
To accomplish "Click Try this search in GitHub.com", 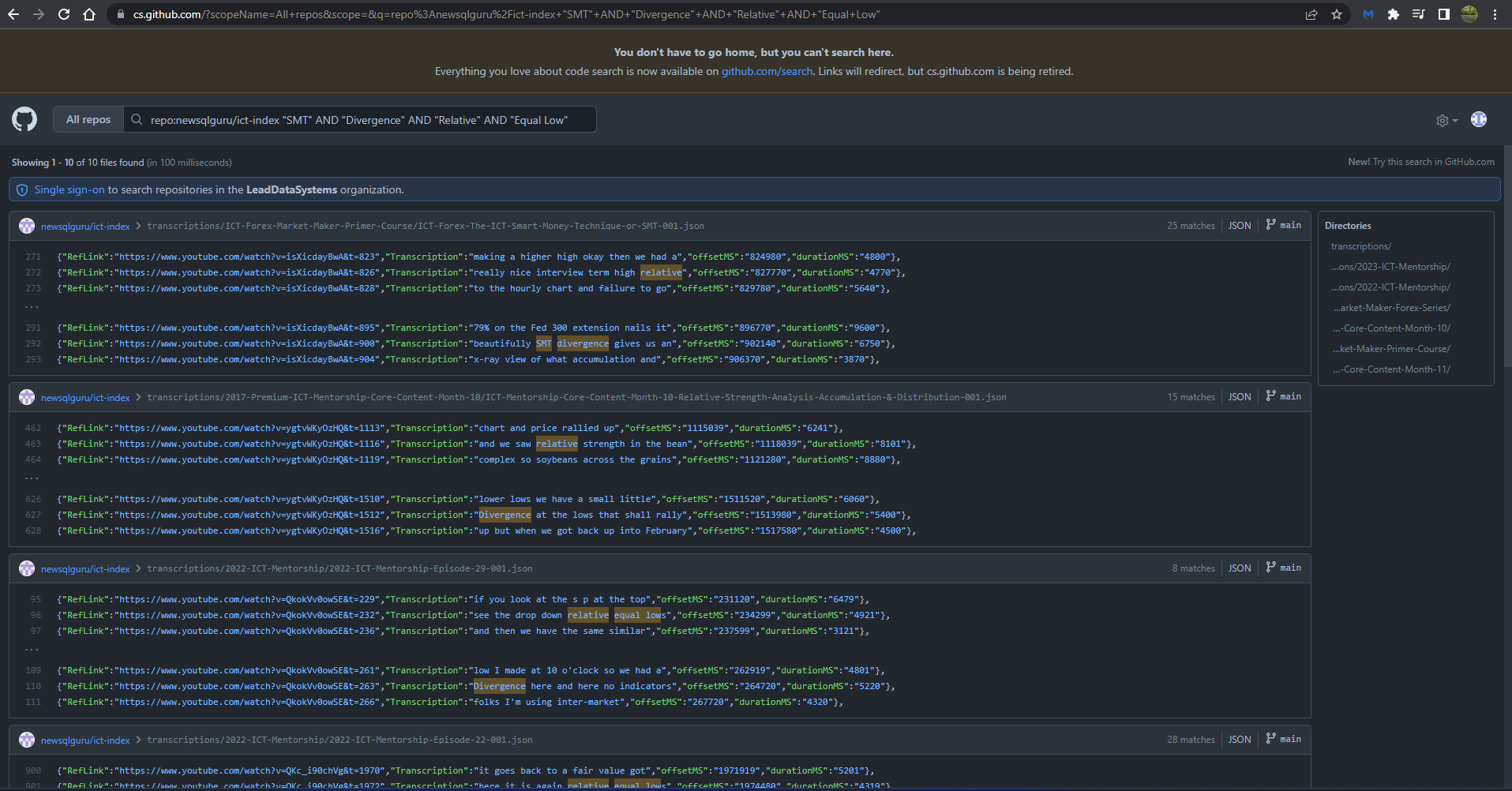I will [1433, 162].
